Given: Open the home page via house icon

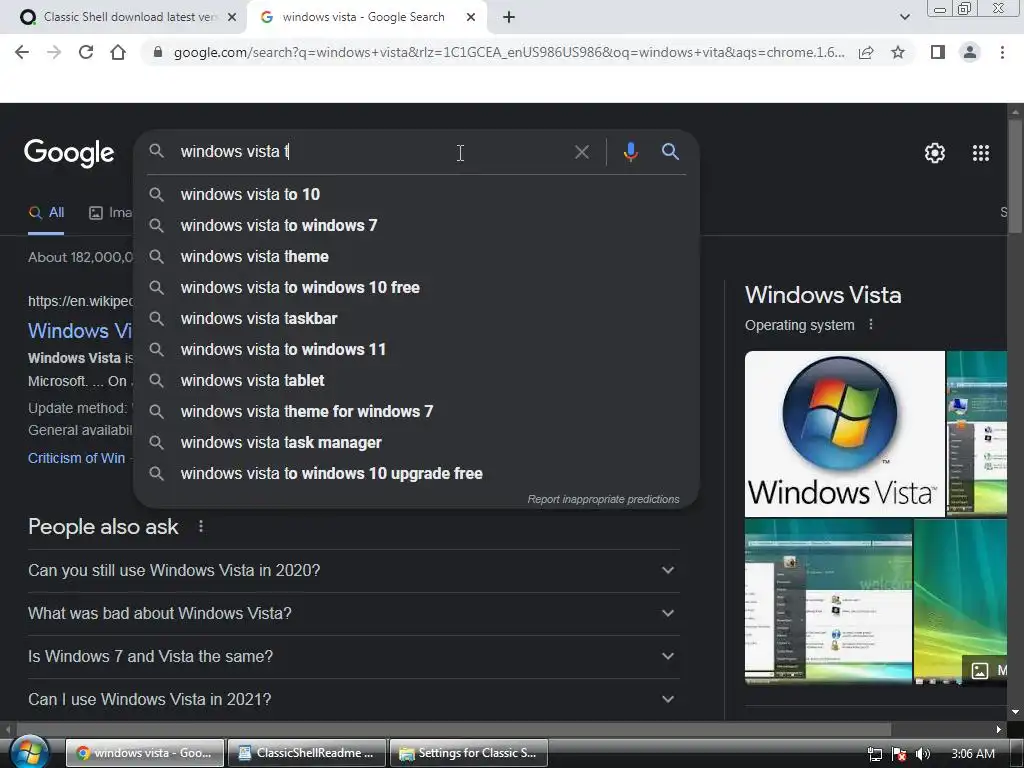Looking at the screenshot, I should [118, 52].
